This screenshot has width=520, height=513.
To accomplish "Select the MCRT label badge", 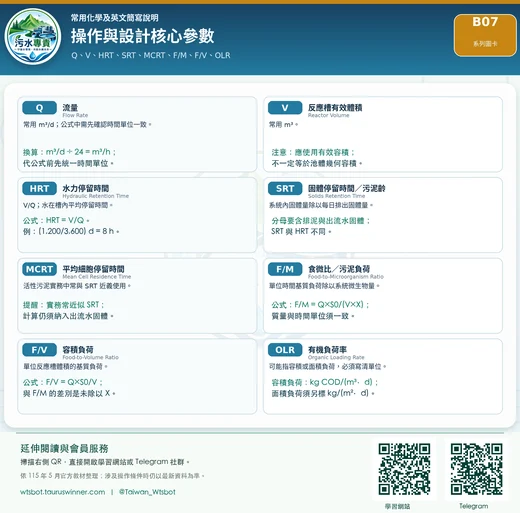I will 39,269.
